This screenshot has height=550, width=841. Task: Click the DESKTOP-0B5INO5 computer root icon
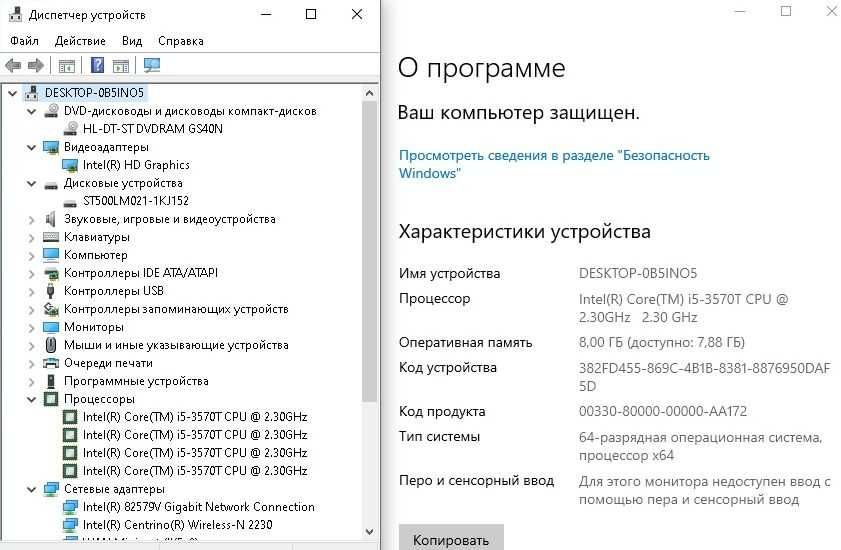click(32, 92)
